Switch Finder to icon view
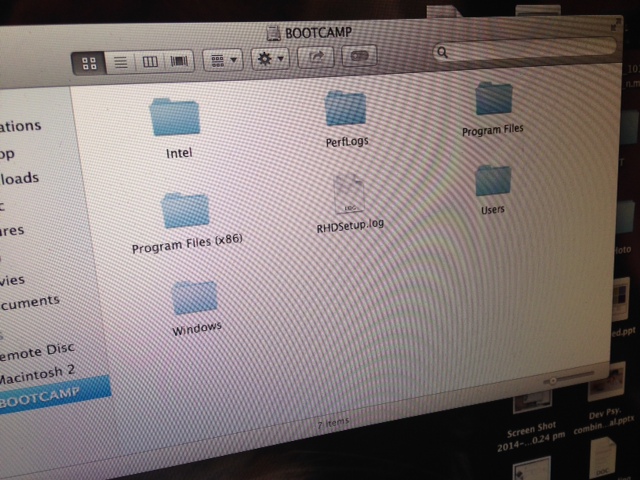This screenshot has height=480, width=640. click(89, 64)
